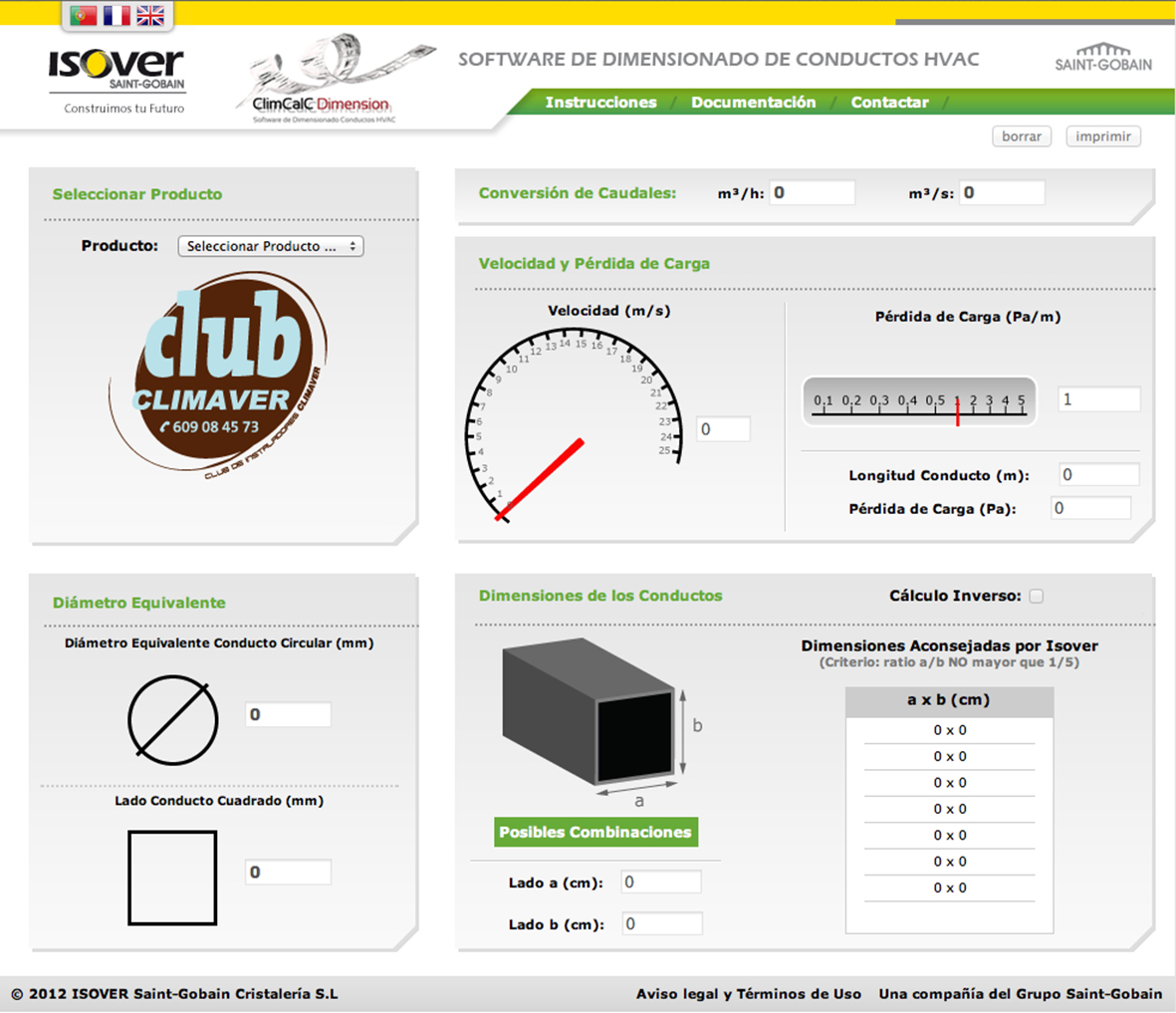Viewport: 1176px width, 1013px height.
Task: Click the Saint-Gobain logo at top right
Action: coord(1103,58)
